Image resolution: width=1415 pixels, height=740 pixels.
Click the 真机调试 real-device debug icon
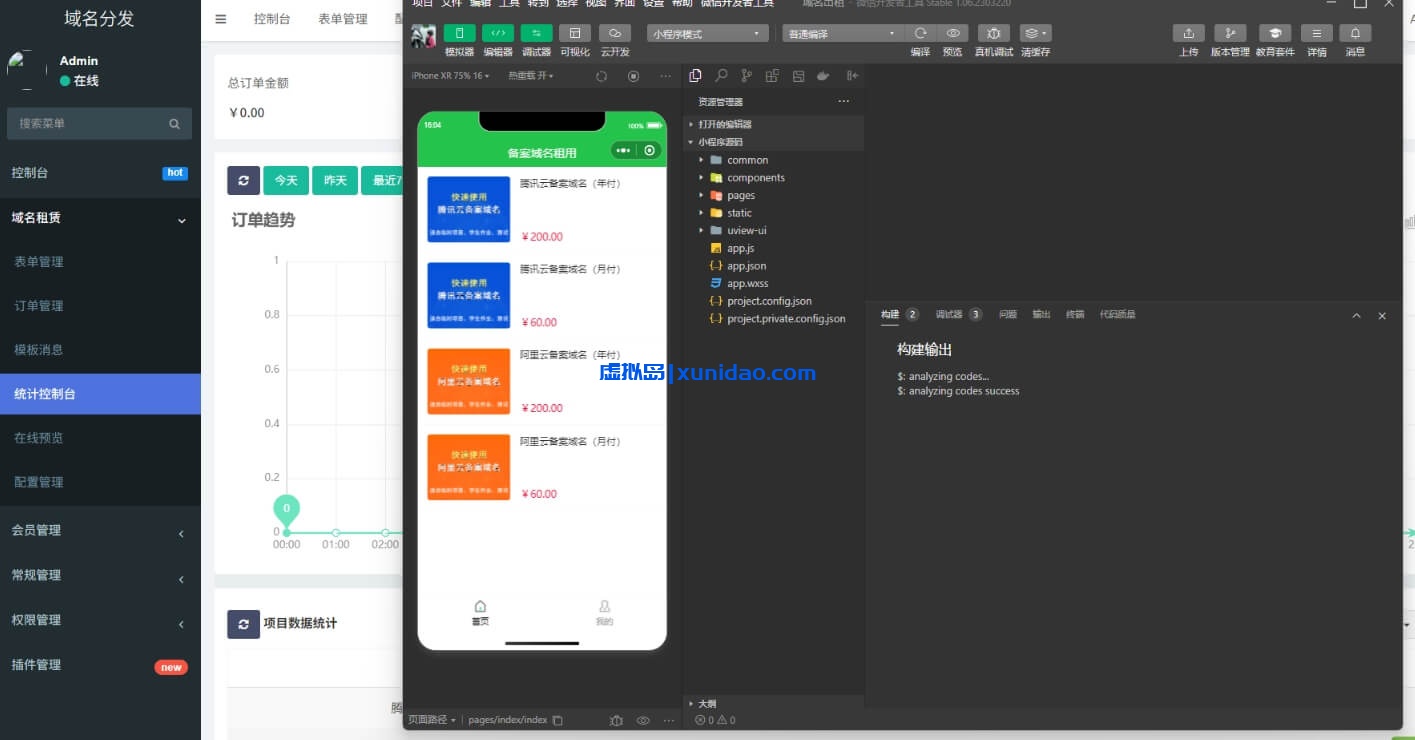click(x=993, y=33)
